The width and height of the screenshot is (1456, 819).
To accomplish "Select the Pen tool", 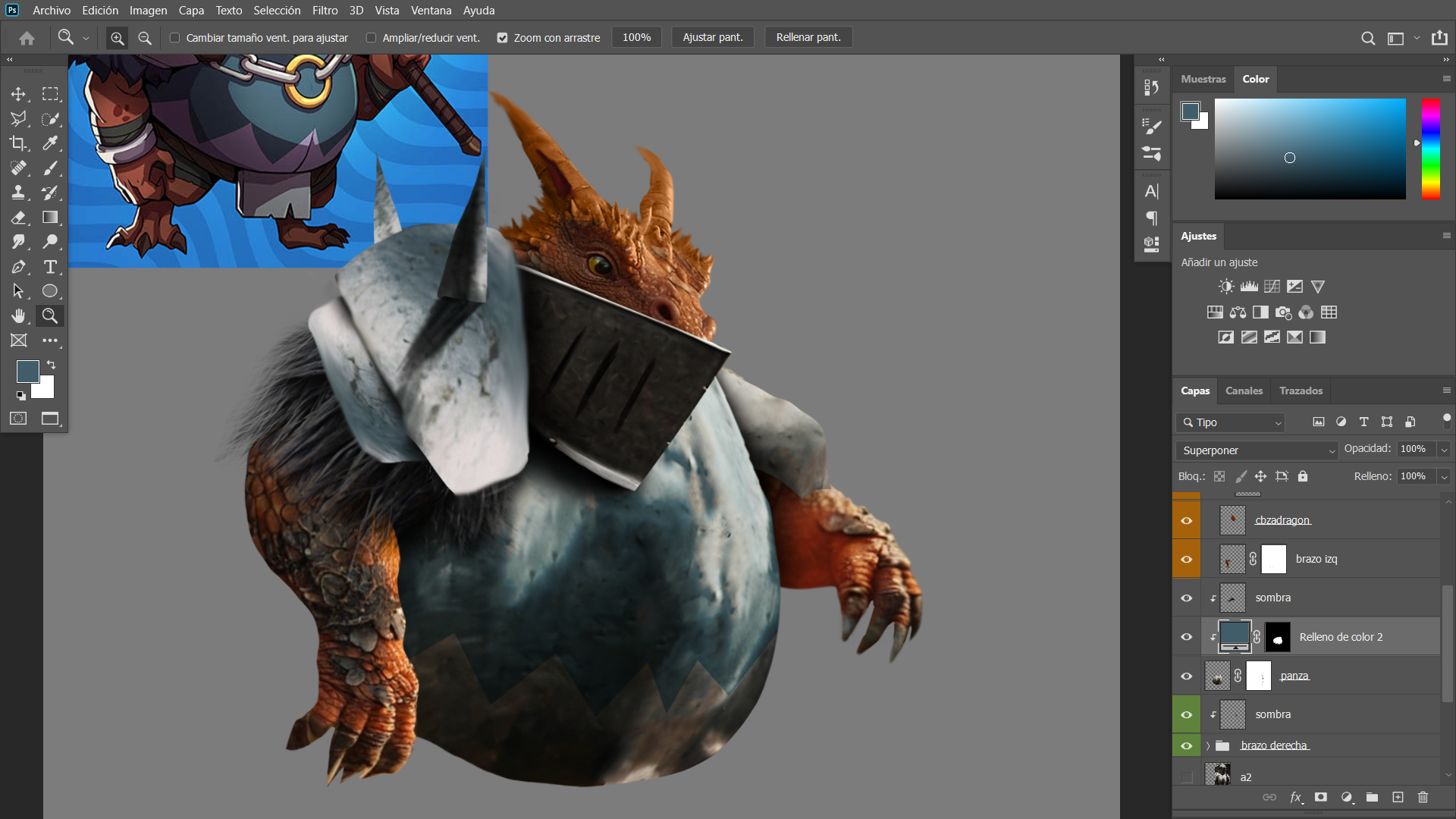I will [x=18, y=267].
